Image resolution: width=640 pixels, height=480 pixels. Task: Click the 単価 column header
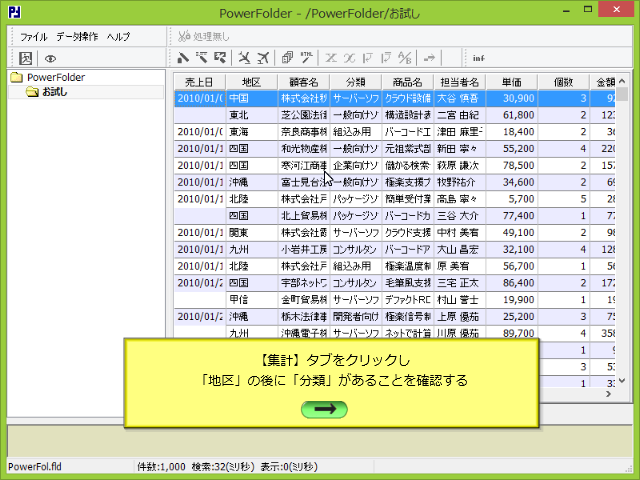[x=512, y=82]
